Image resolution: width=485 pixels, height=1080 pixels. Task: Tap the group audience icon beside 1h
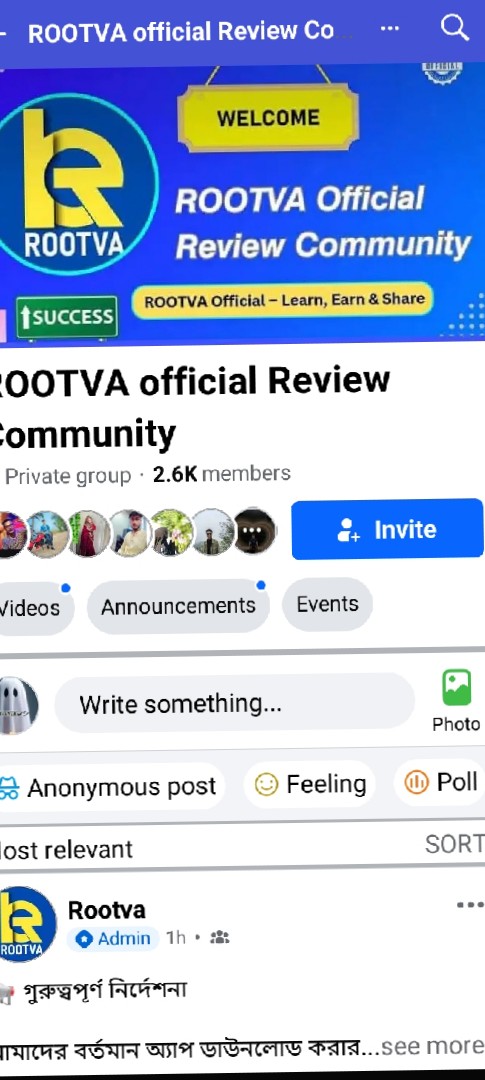coord(220,937)
